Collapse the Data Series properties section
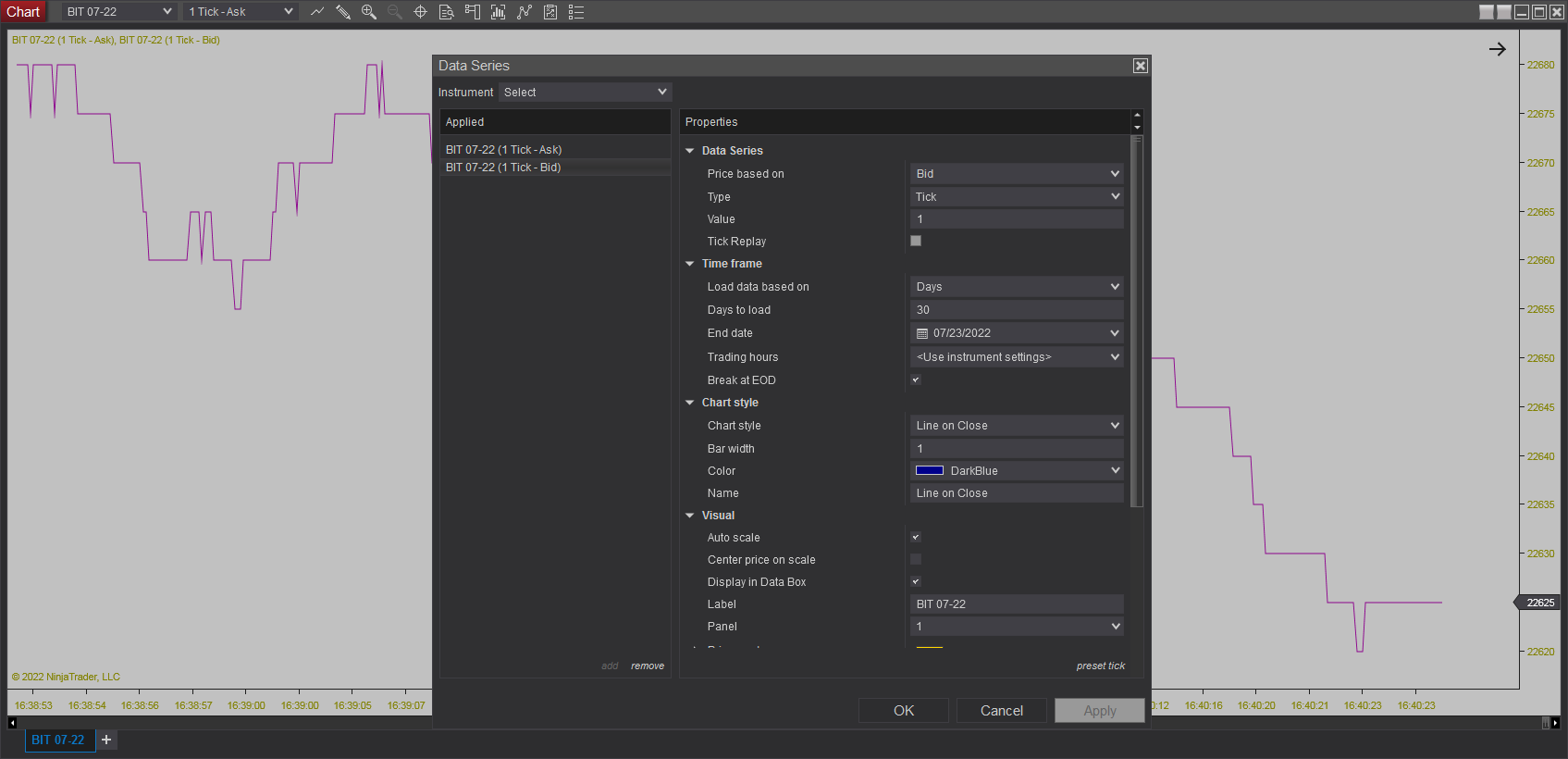 690,151
